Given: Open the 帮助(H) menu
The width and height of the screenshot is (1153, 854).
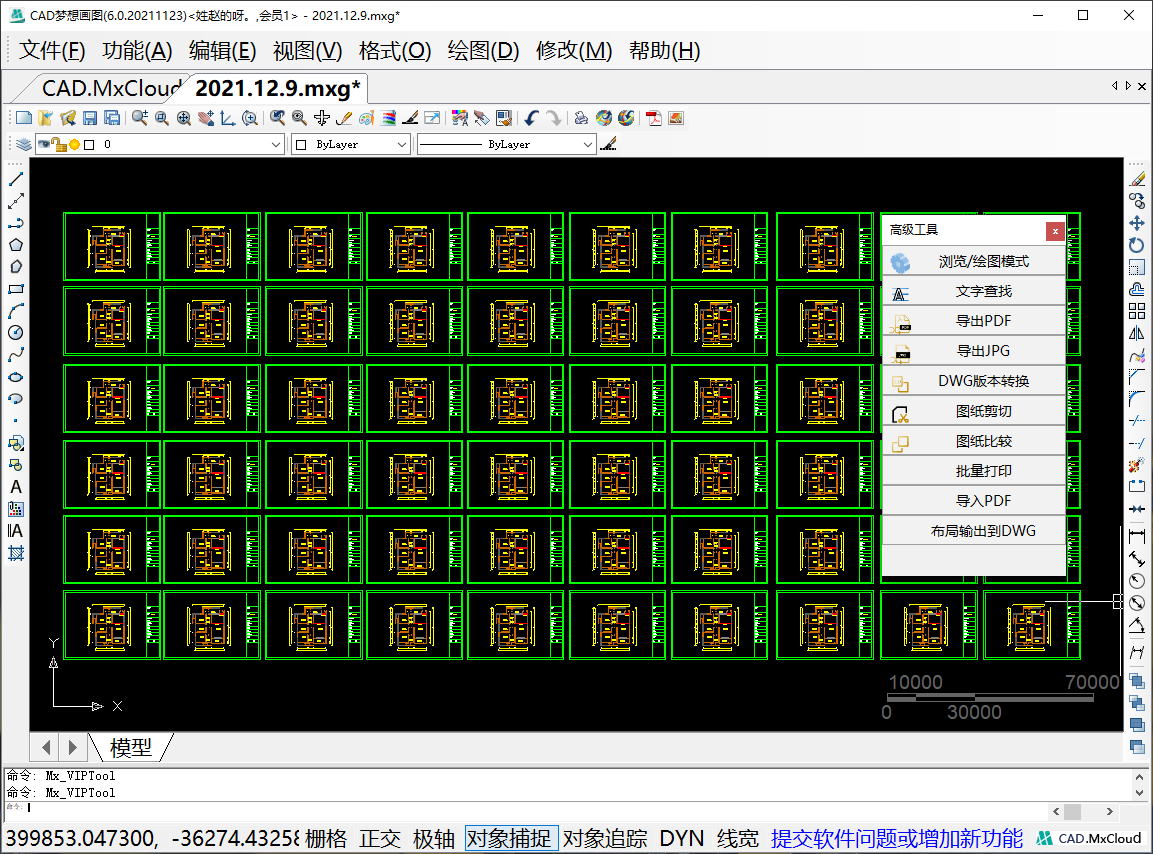Looking at the screenshot, I should (x=665, y=51).
